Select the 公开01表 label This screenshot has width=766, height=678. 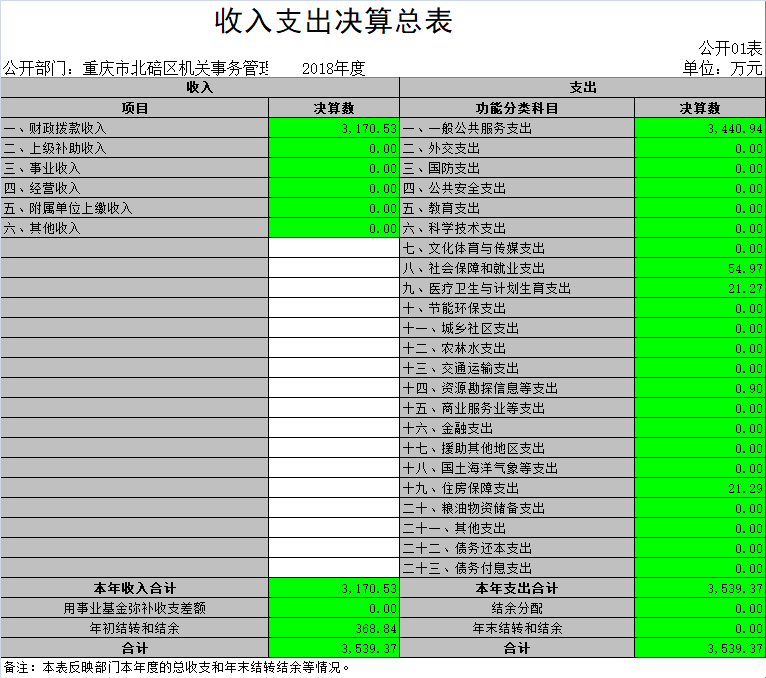pyautogui.click(x=730, y=48)
